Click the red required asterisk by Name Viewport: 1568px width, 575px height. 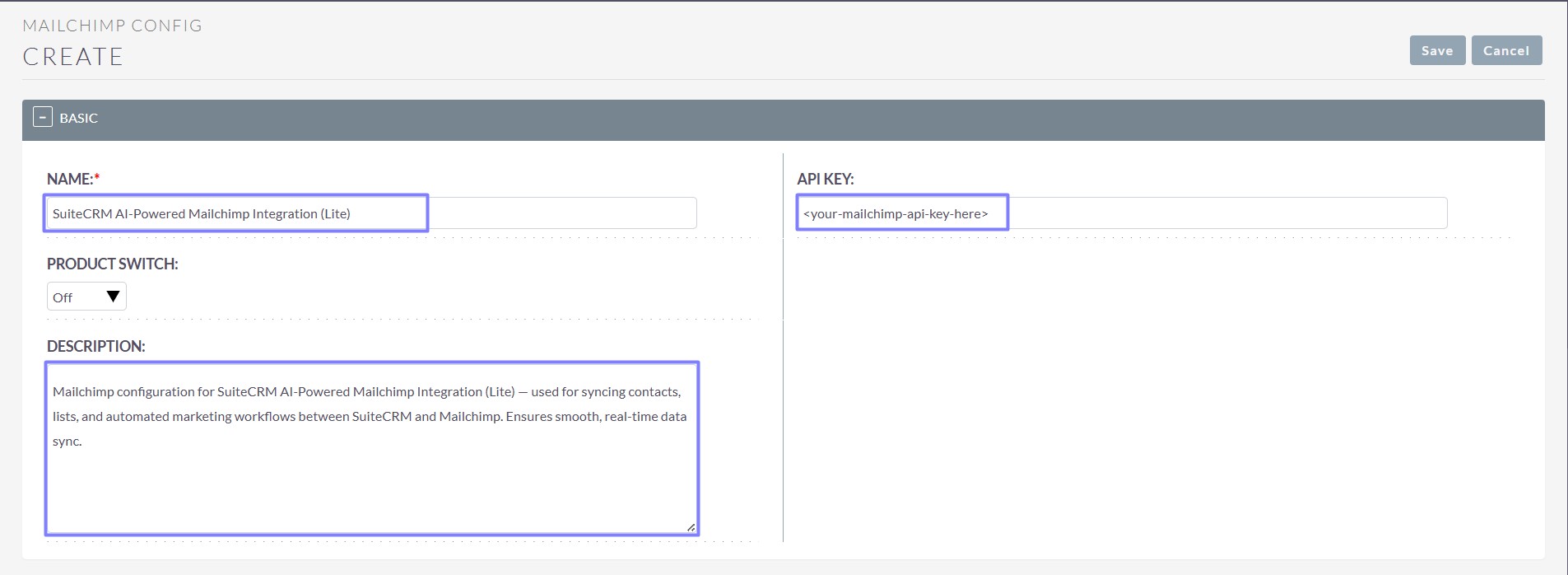(97, 179)
